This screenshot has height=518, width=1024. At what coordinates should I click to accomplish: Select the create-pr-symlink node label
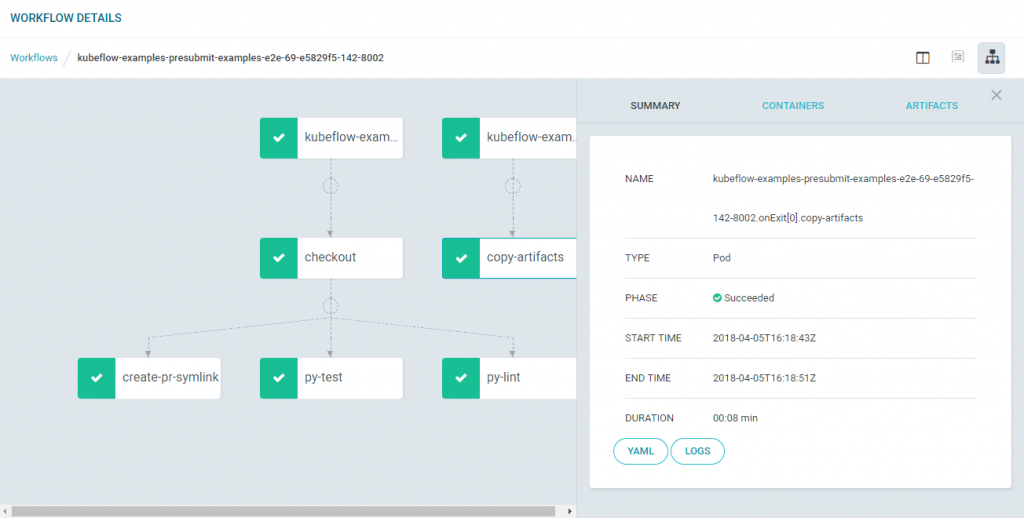[170, 378]
